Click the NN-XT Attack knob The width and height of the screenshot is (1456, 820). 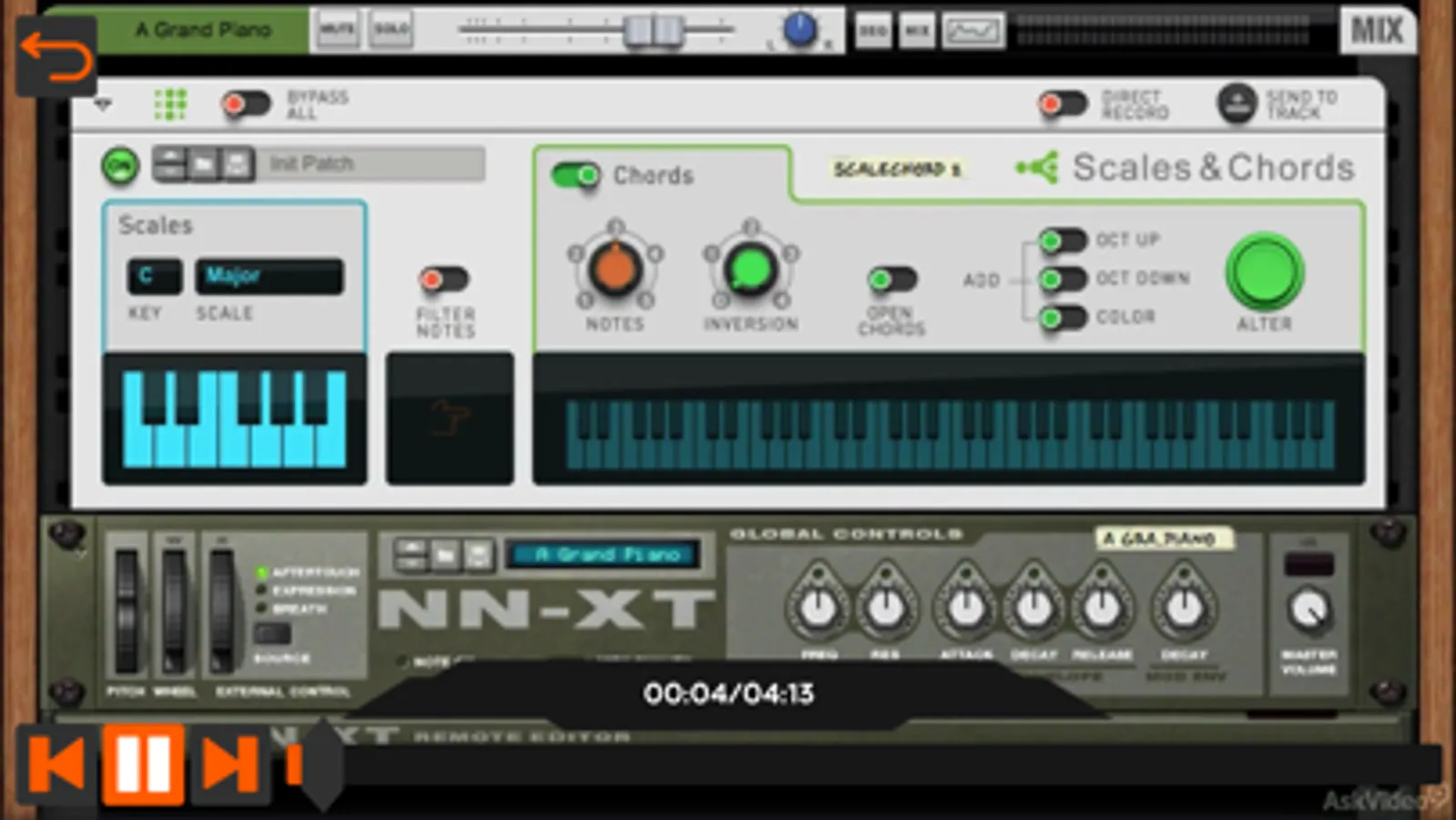pos(966,607)
